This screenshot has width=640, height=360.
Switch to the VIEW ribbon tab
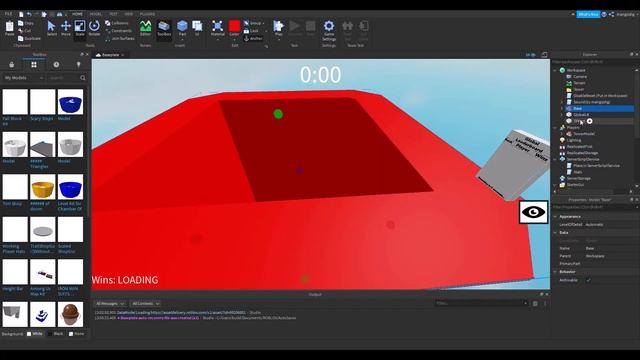(x=129, y=14)
